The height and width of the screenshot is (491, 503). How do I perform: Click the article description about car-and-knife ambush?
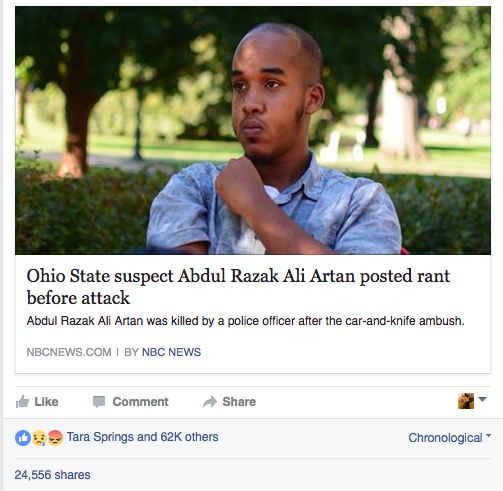[245, 321]
